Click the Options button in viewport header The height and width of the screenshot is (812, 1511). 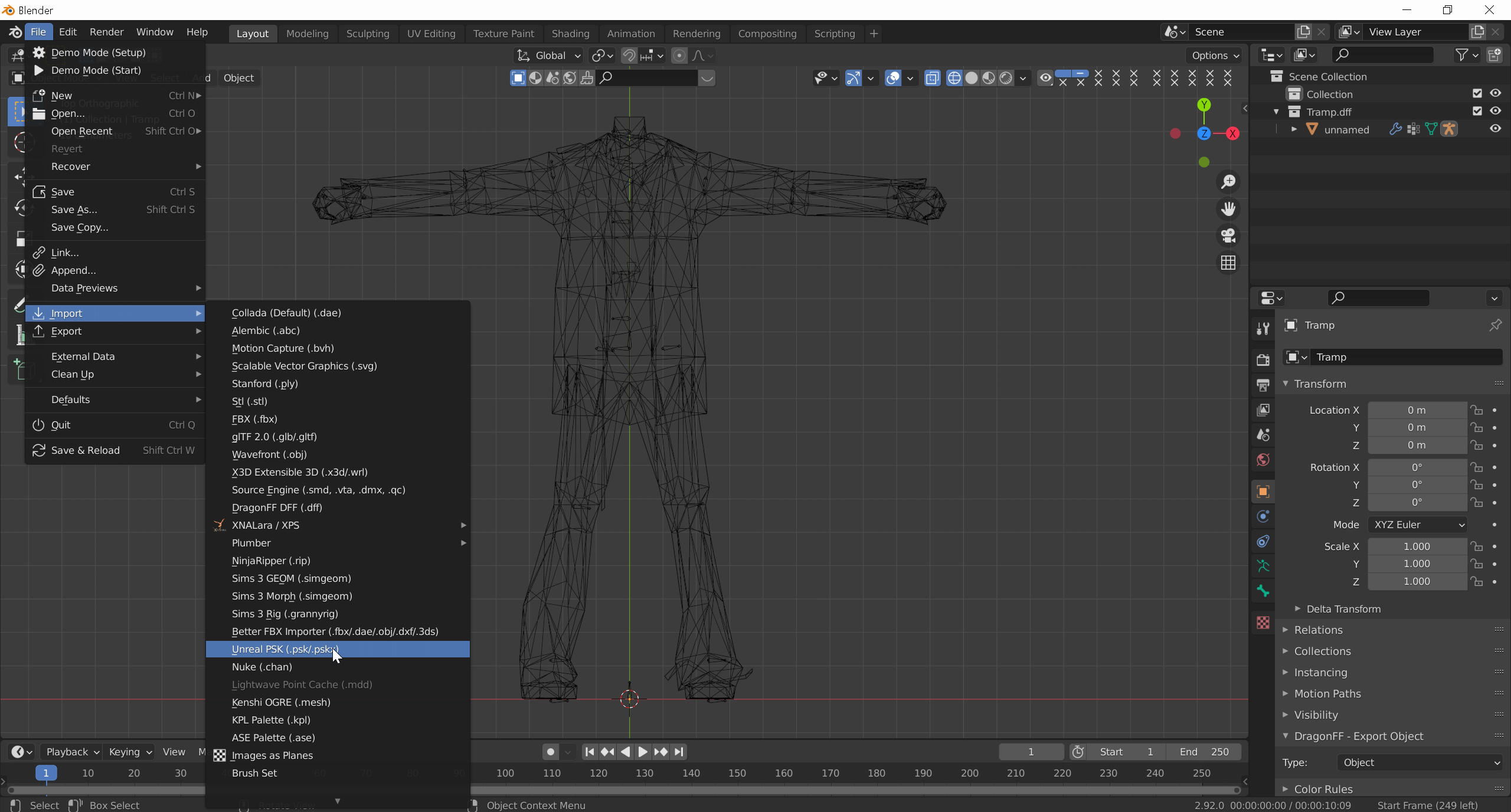1215,55
